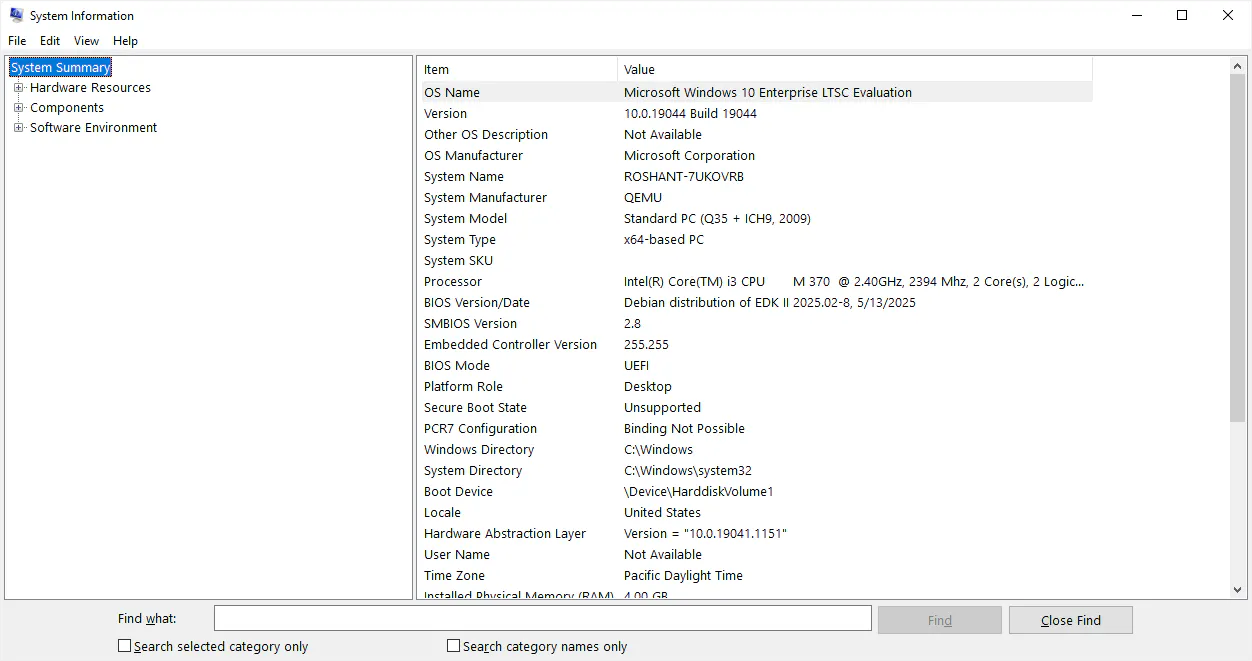Select the SMBIOS Version row

[x=755, y=323]
